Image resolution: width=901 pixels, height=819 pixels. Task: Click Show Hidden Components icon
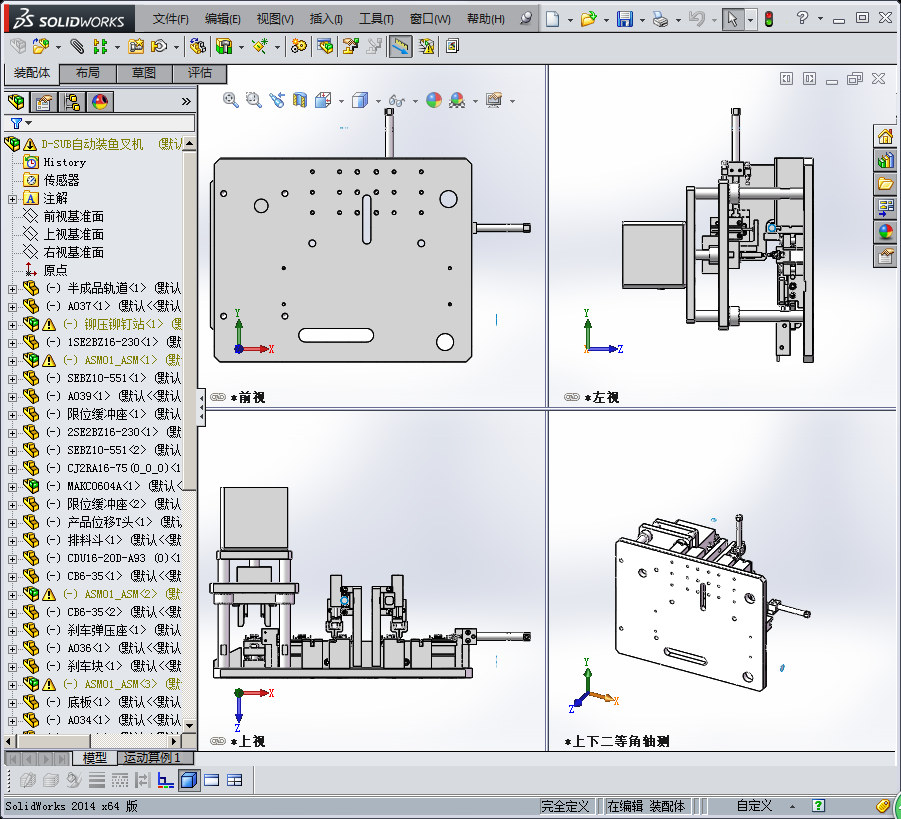(x=198, y=46)
